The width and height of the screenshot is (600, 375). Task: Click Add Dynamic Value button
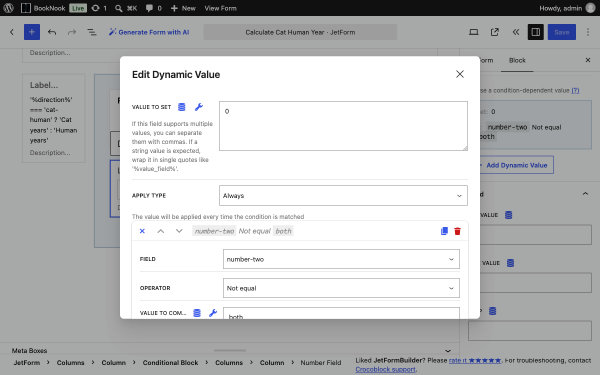pyautogui.click(x=516, y=165)
